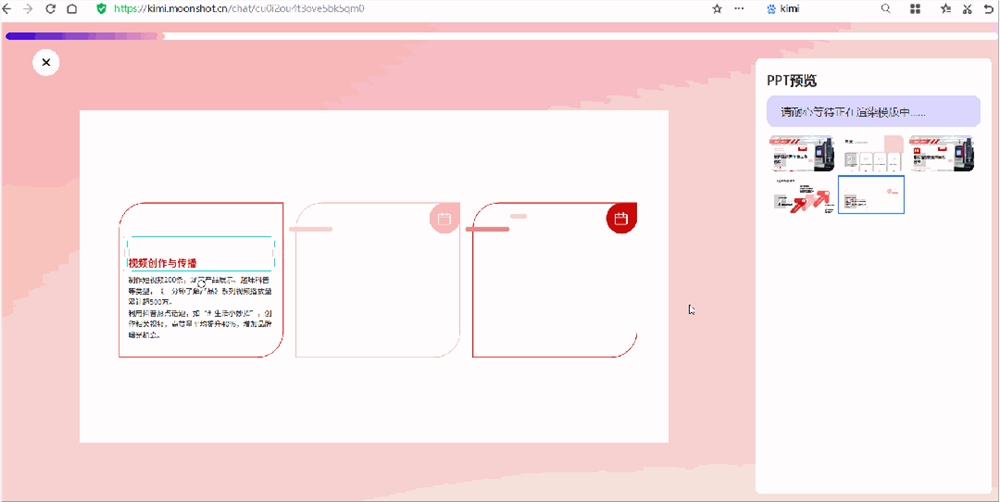This screenshot has height=502, width=1000.
Task: Select third slide thumbnail in top row
Action: coord(941,153)
